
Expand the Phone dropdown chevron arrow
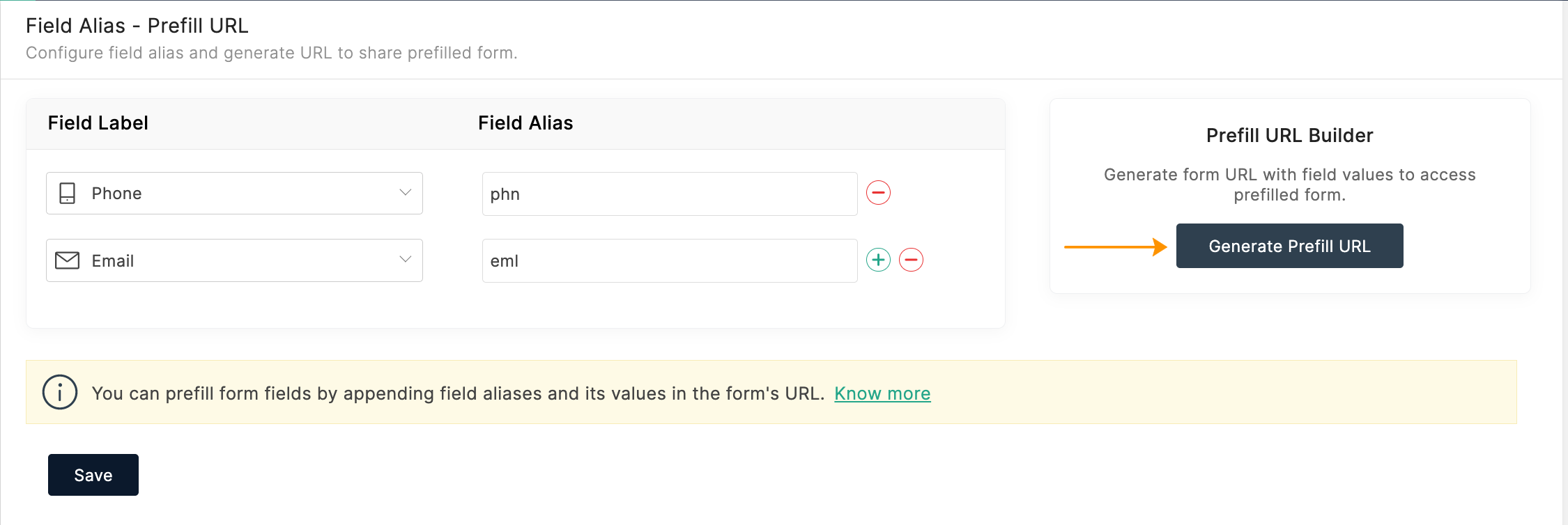405,192
